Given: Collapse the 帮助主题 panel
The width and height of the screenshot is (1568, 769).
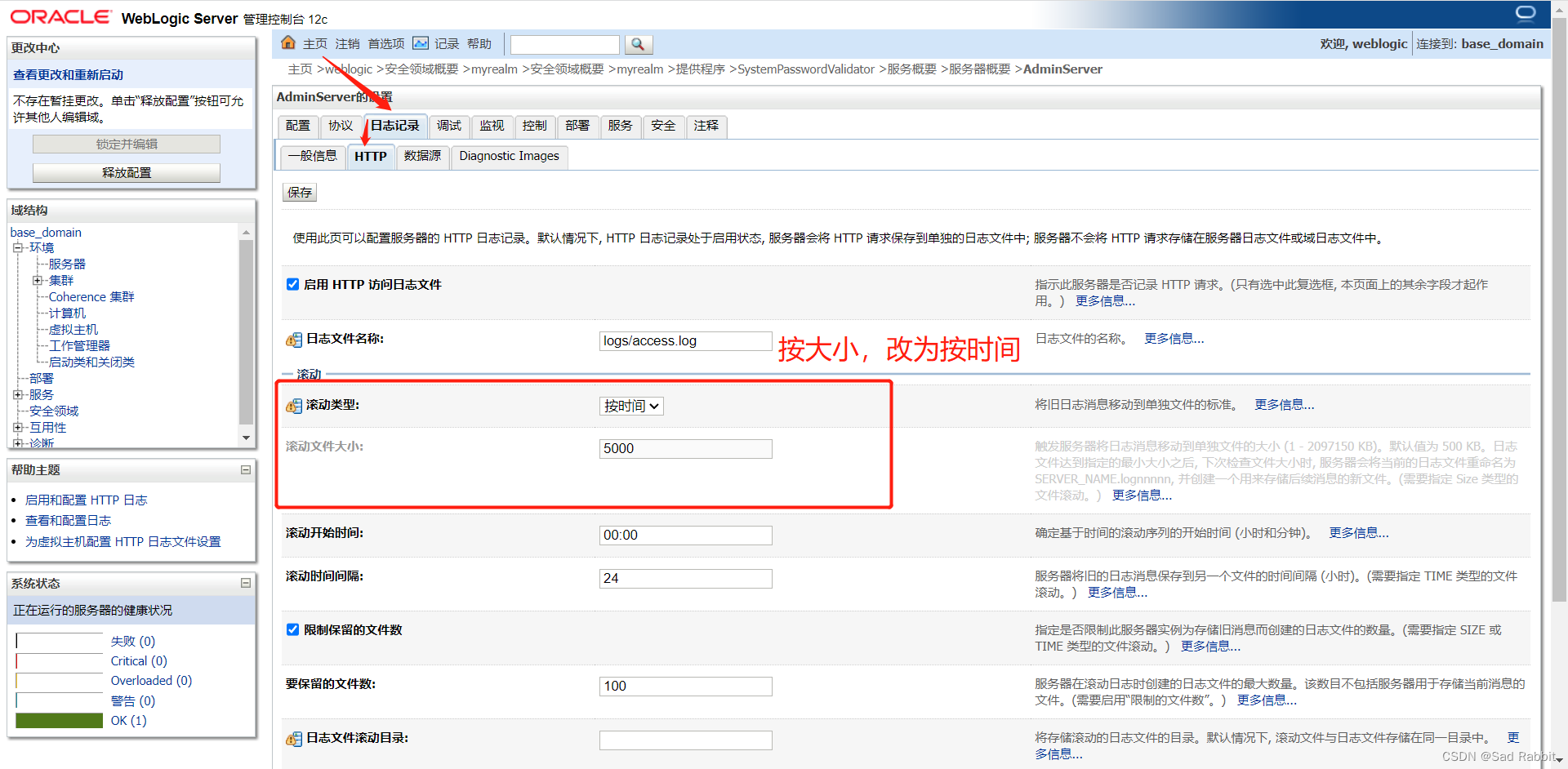Looking at the screenshot, I should (x=246, y=469).
